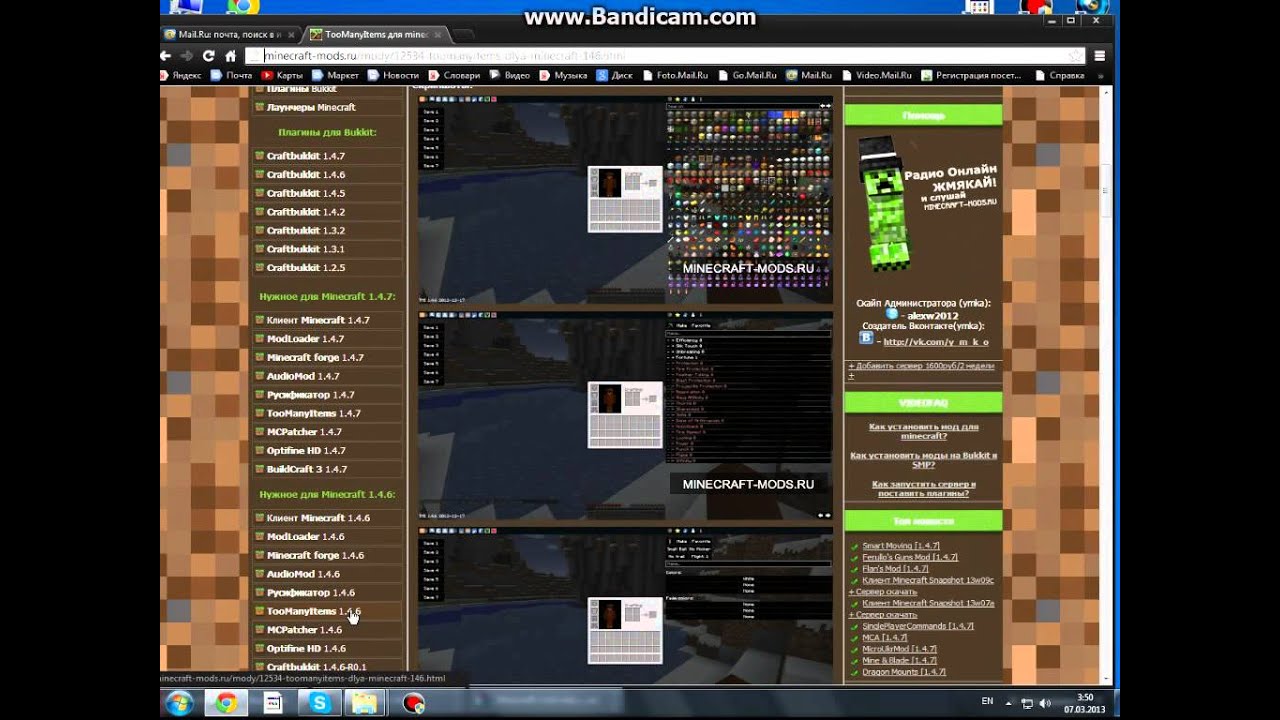The height and width of the screenshot is (720, 1280).
Task: Open AudioMod 1.4.7 link
Action: (x=303, y=376)
